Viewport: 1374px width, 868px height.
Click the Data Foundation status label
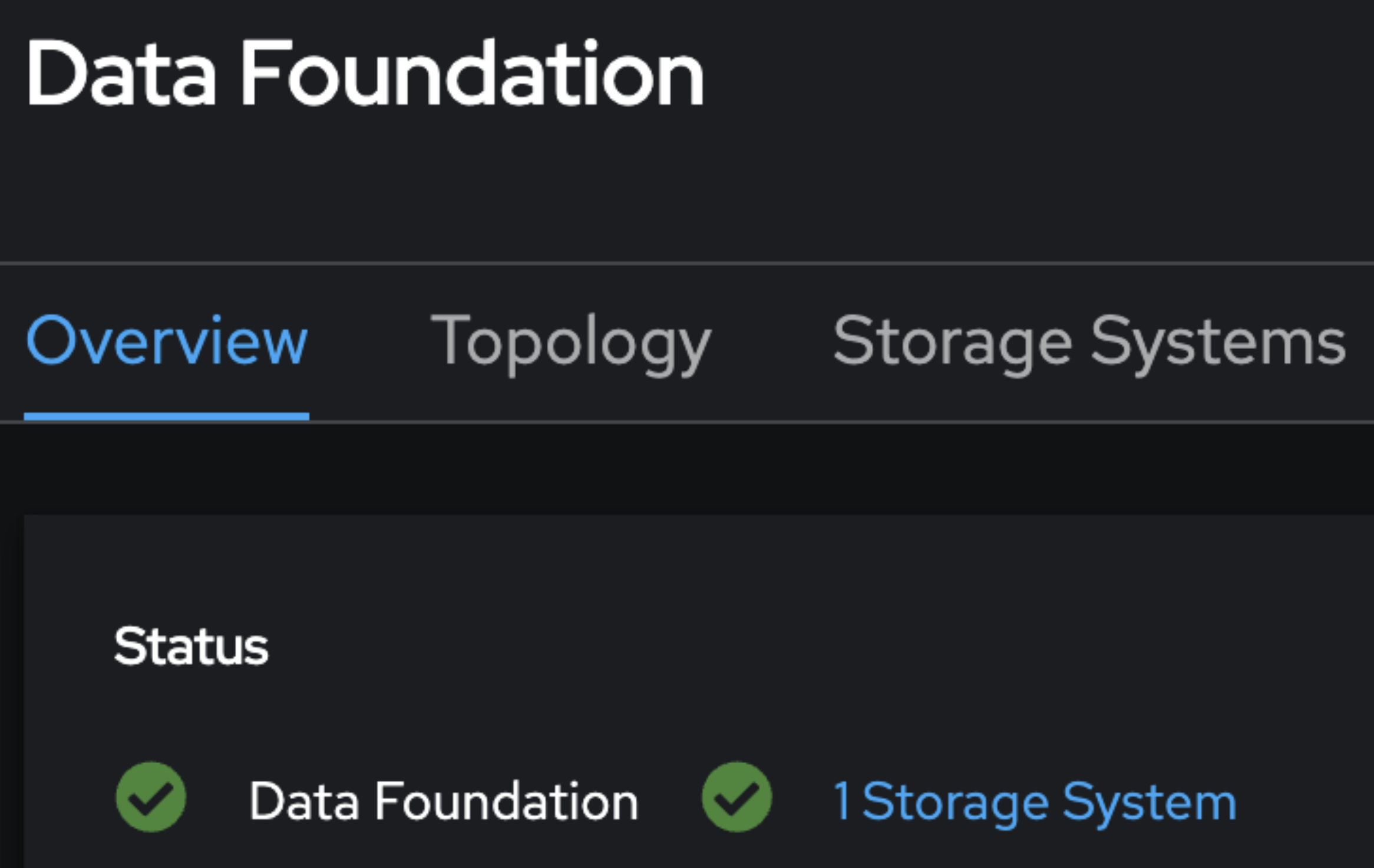(443, 801)
